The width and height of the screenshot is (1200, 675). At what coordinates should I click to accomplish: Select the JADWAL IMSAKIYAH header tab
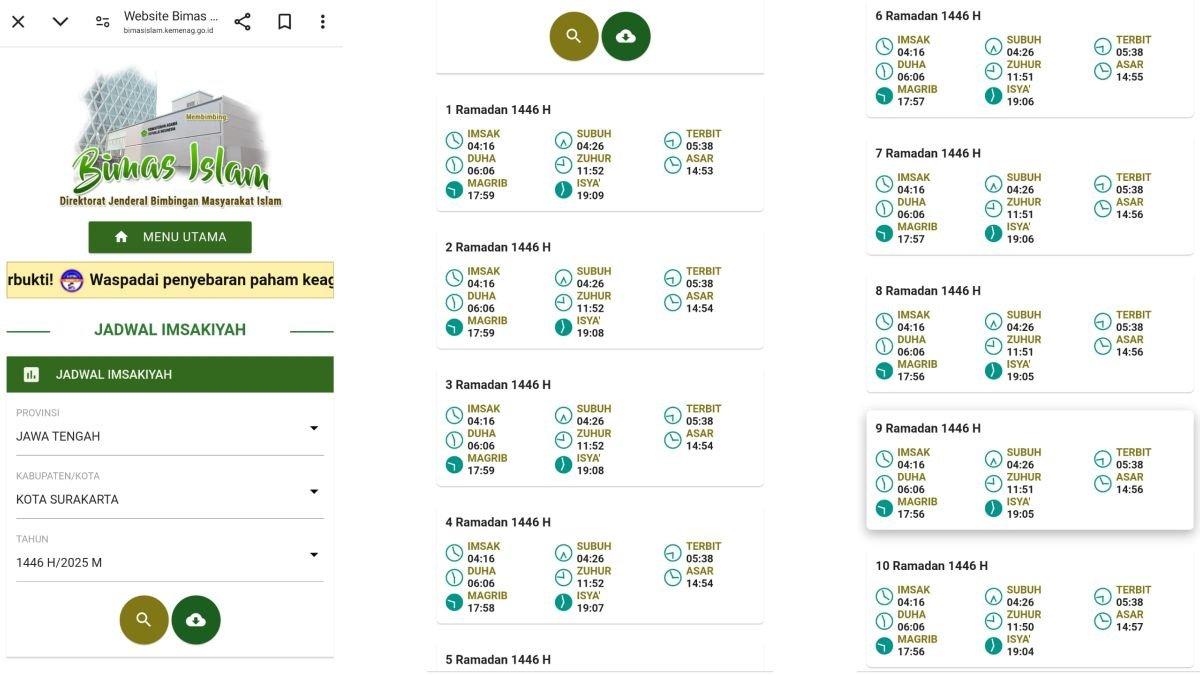point(170,374)
